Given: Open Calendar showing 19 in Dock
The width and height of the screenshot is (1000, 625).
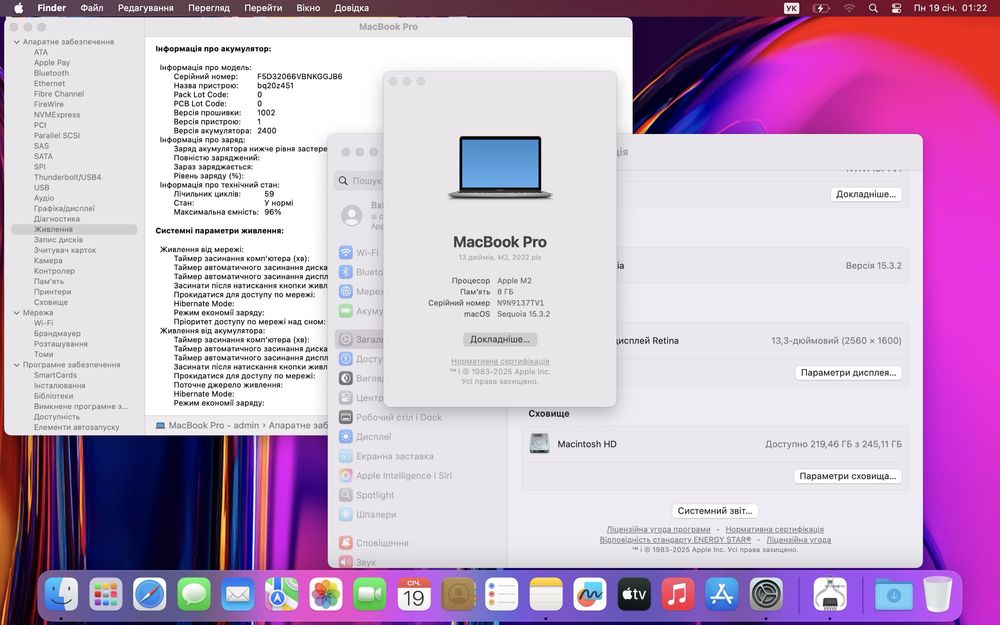Looking at the screenshot, I should coord(414,594).
